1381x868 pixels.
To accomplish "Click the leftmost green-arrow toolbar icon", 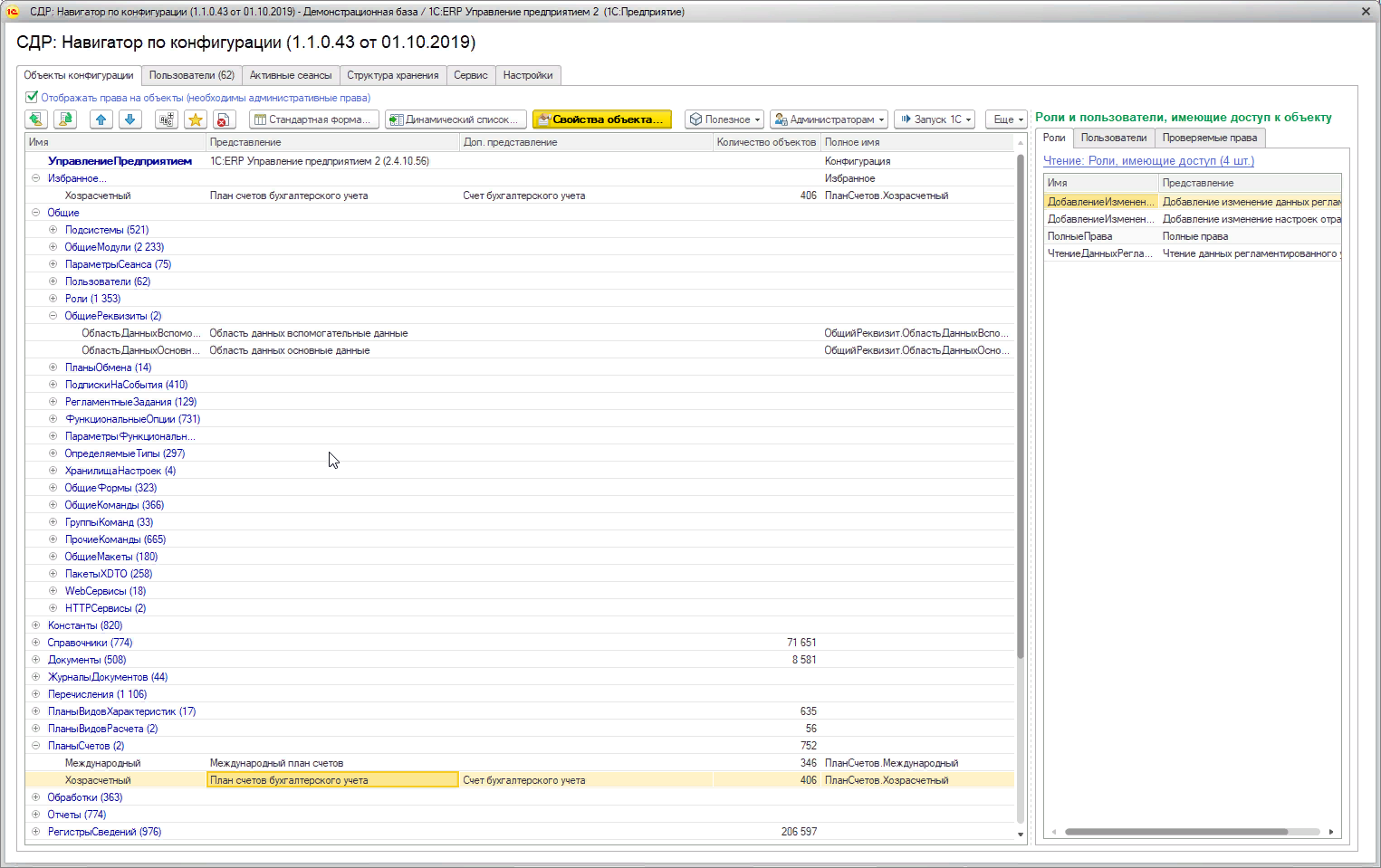I will click(x=35, y=119).
